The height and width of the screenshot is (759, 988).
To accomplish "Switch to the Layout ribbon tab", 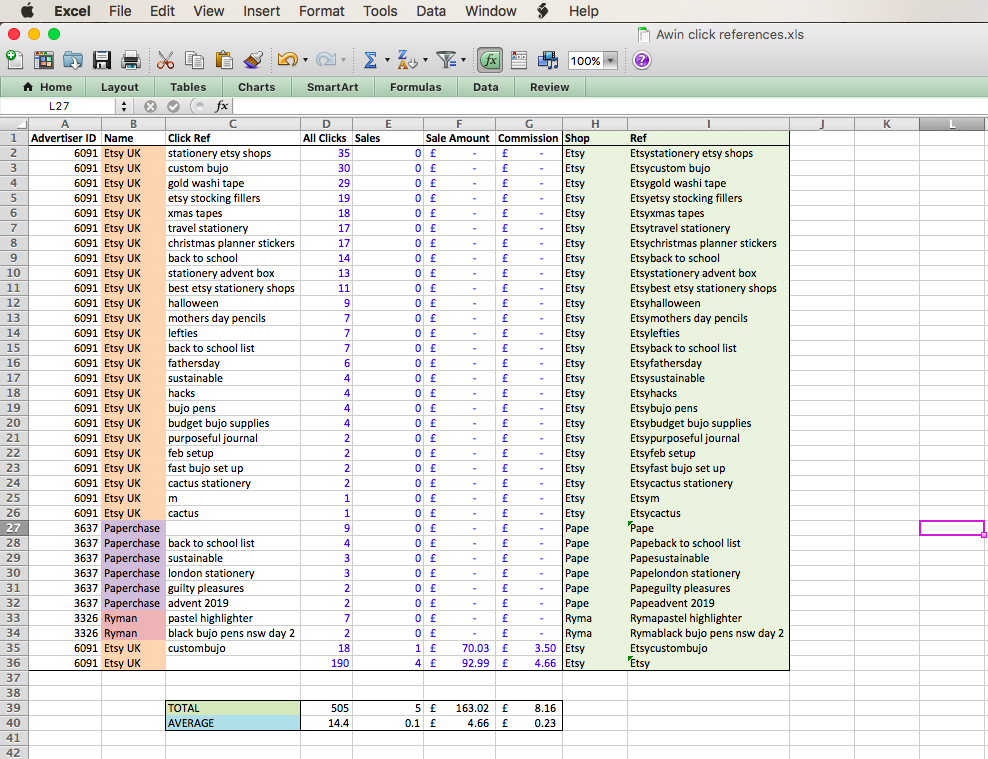I will pos(119,87).
